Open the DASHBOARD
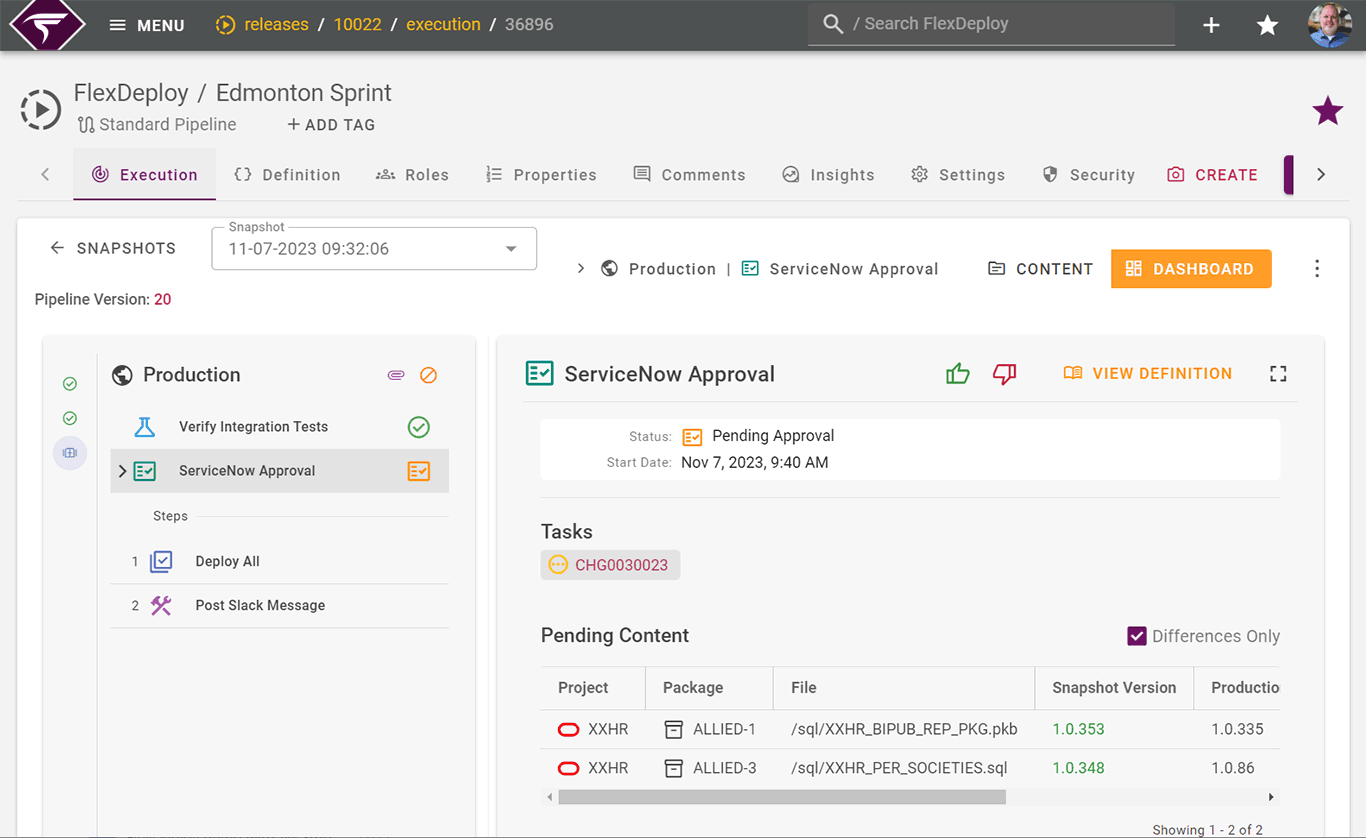Screen dimensions: 1366x838 [1191, 268]
